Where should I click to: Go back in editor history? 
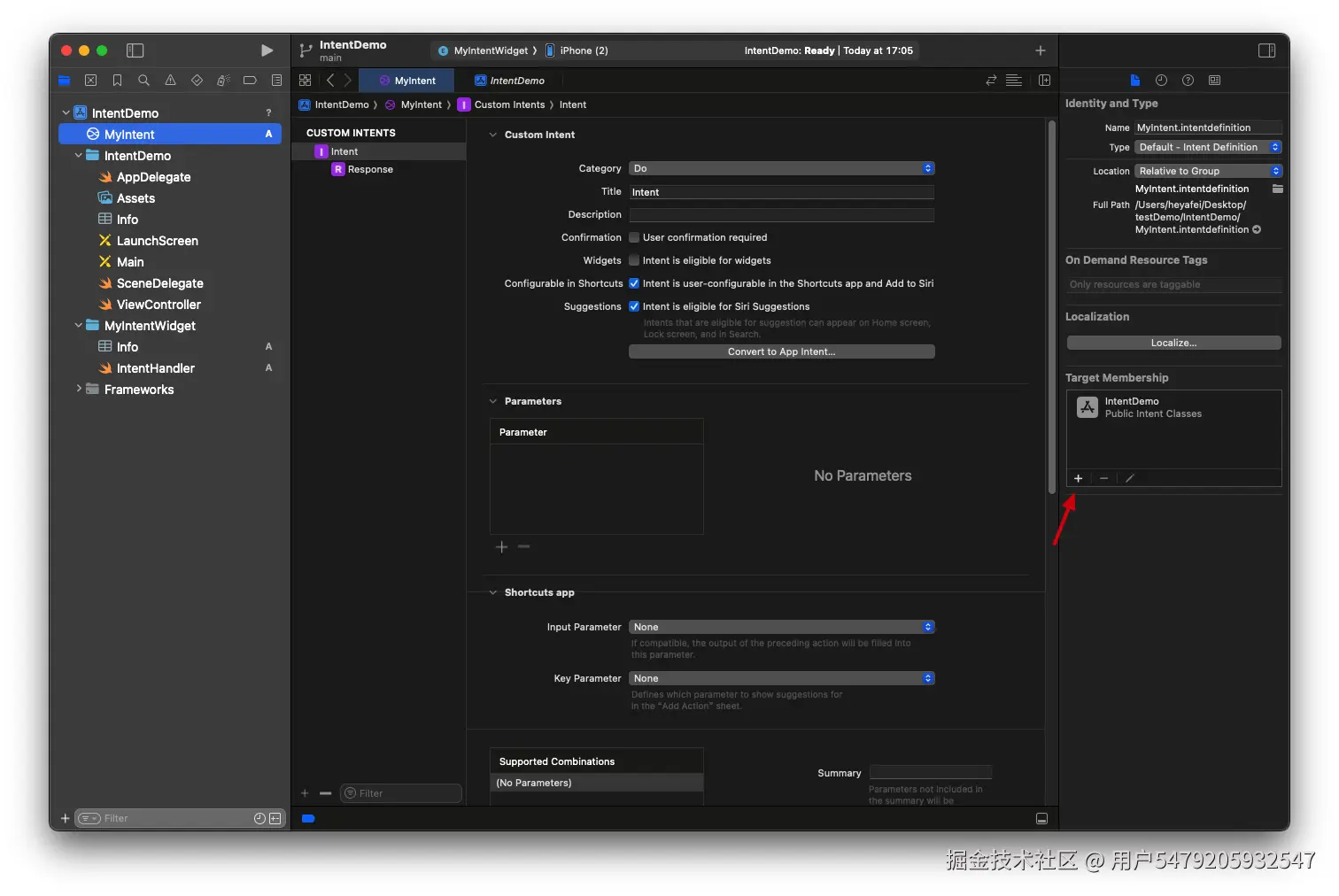330,81
